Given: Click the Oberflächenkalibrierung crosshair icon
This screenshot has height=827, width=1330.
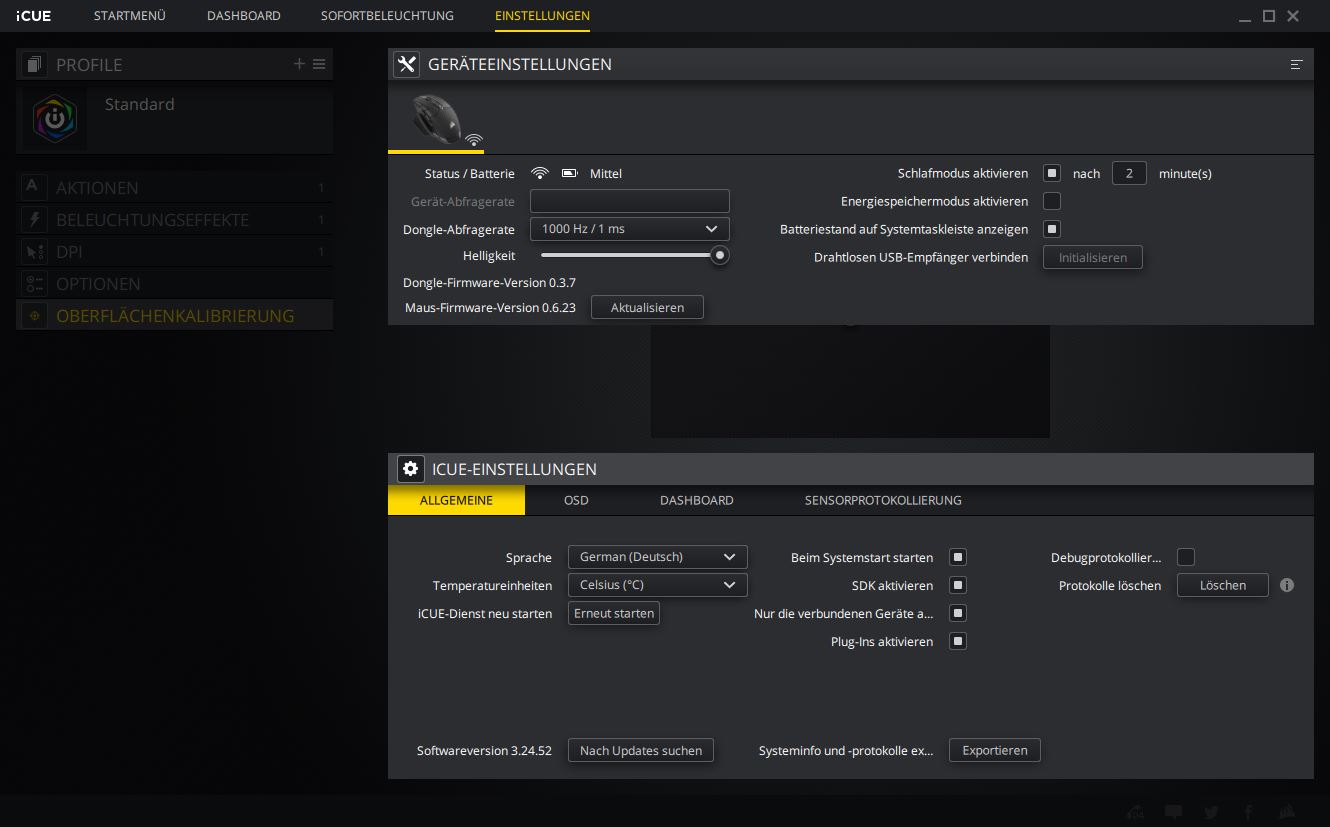Looking at the screenshot, I should click(34, 315).
